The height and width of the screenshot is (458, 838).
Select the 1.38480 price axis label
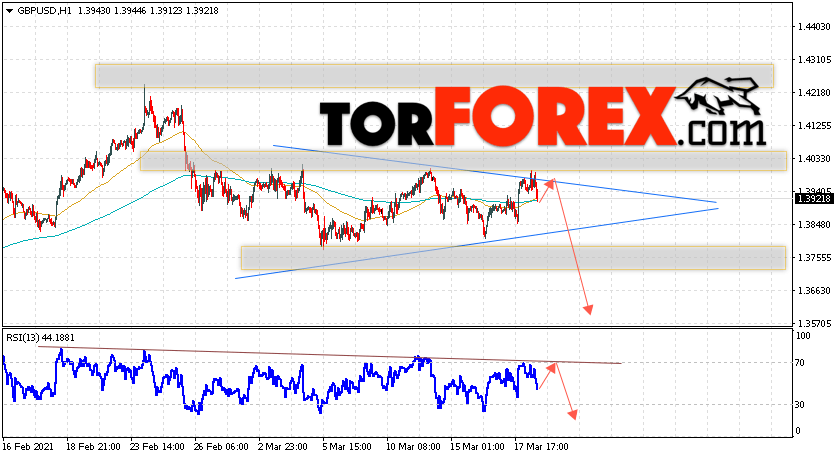point(814,224)
